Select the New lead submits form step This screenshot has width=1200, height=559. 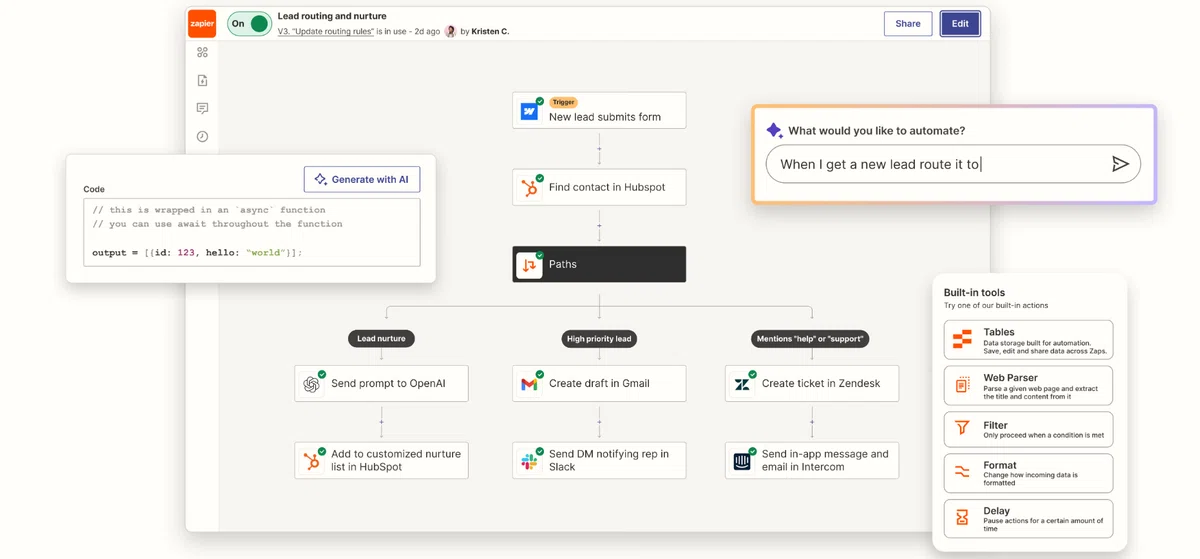(599, 110)
